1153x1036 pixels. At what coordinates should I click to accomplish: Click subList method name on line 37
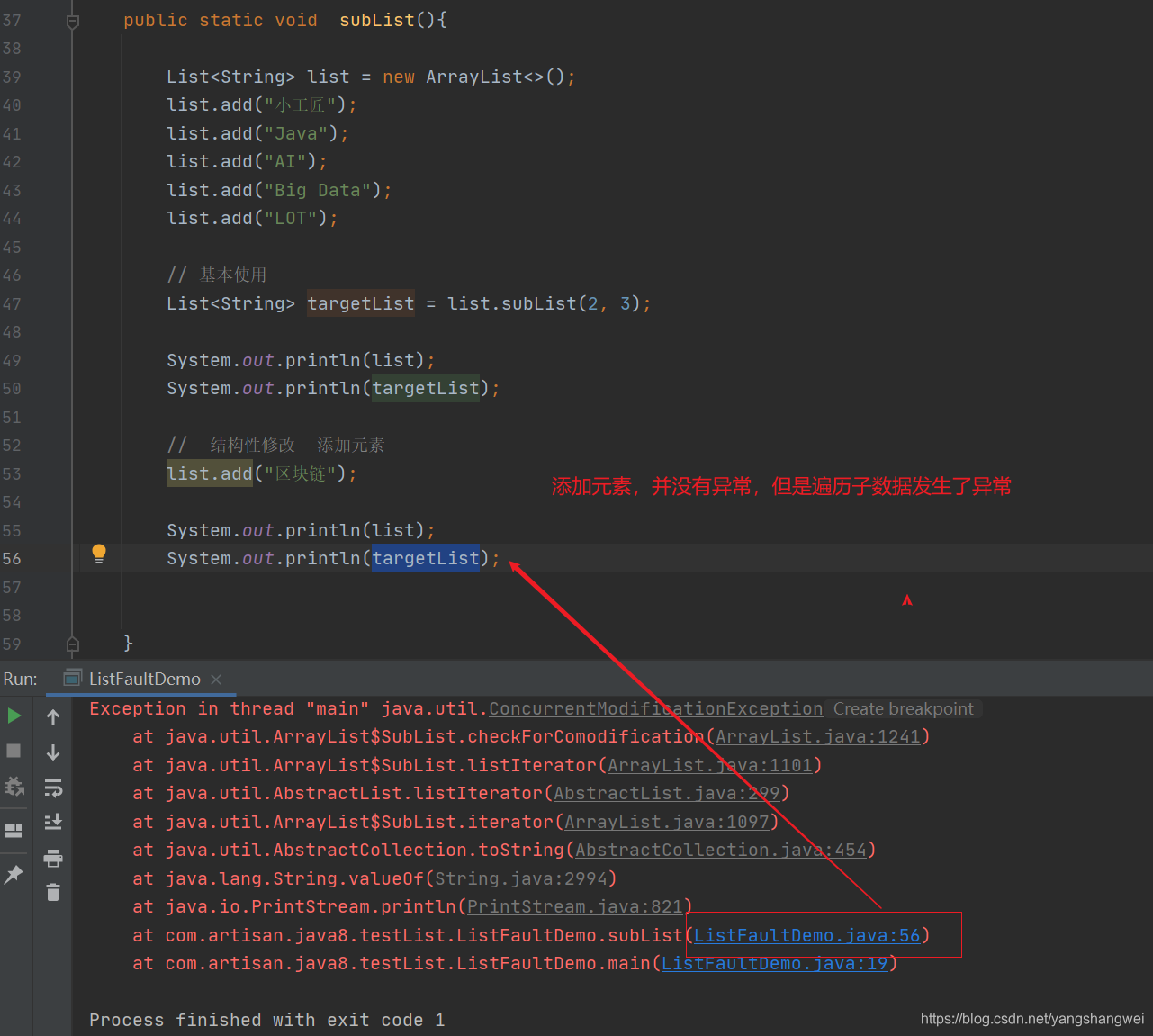[x=377, y=20]
